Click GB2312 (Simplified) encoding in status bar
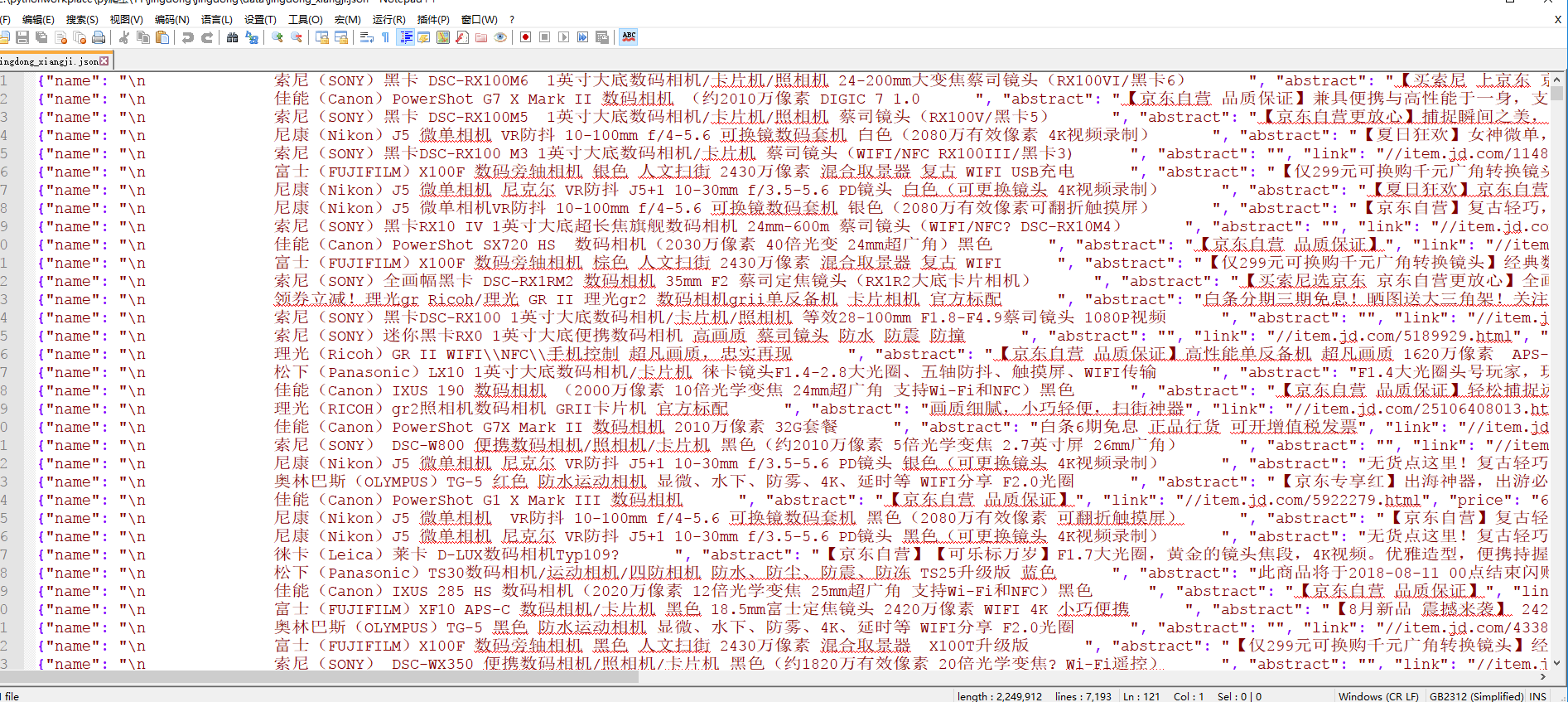The height and width of the screenshot is (702, 1568). click(1477, 696)
